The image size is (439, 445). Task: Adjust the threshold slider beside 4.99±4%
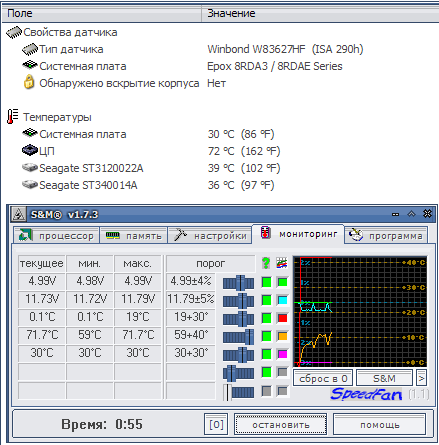pyautogui.click(x=238, y=283)
